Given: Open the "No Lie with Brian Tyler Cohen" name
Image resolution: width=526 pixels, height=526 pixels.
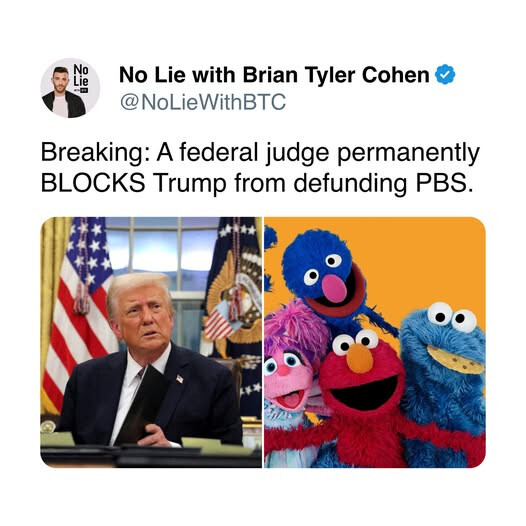Looking at the screenshot, I should point(274,75).
